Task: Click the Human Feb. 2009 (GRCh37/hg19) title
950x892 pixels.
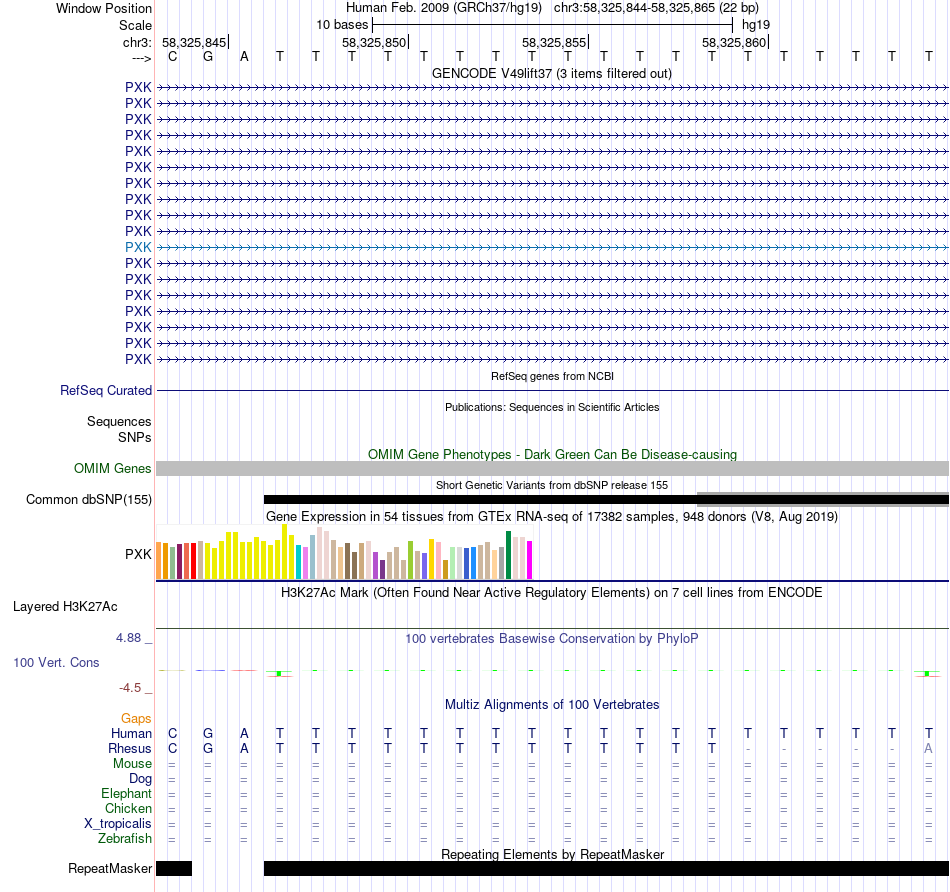Action: click(x=443, y=8)
